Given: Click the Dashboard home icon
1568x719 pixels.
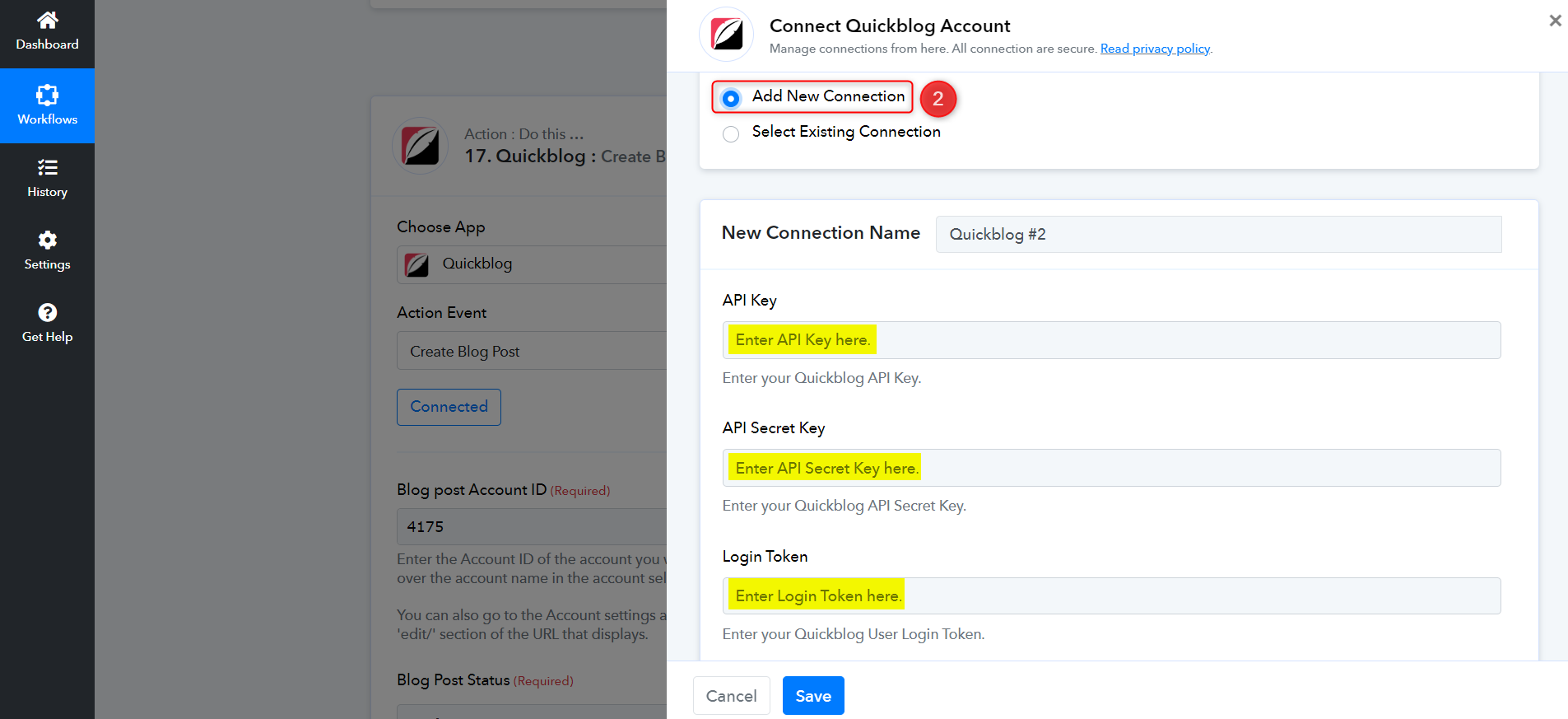Looking at the screenshot, I should click(48, 20).
